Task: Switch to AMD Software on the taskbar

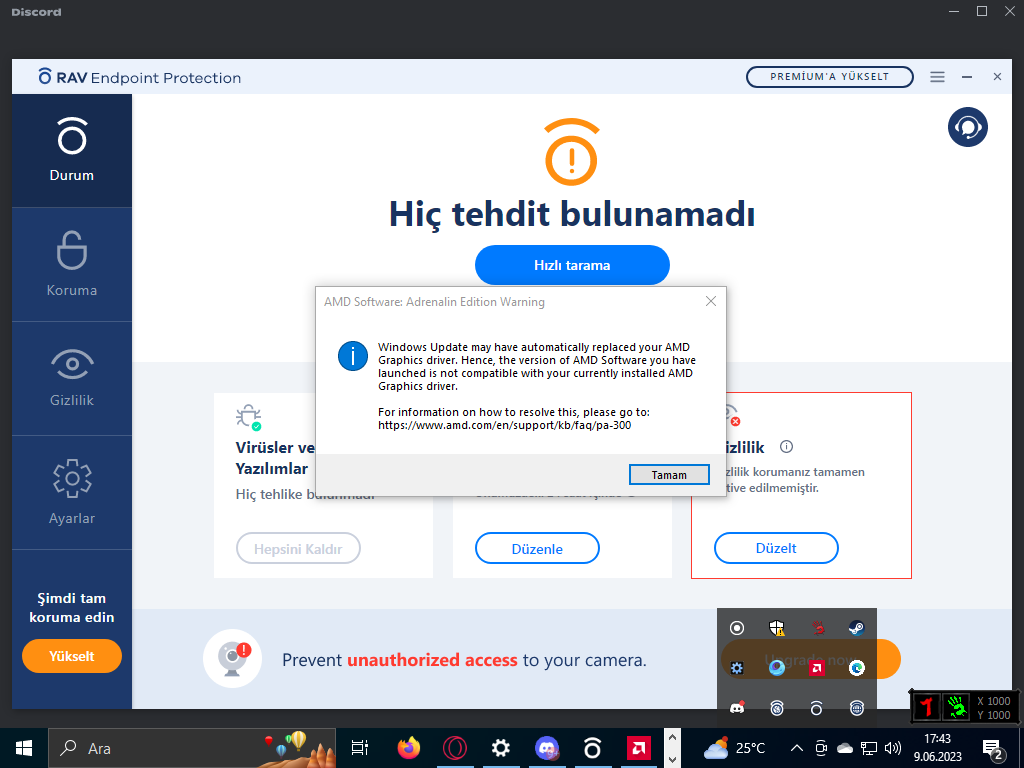Action: tap(638, 748)
